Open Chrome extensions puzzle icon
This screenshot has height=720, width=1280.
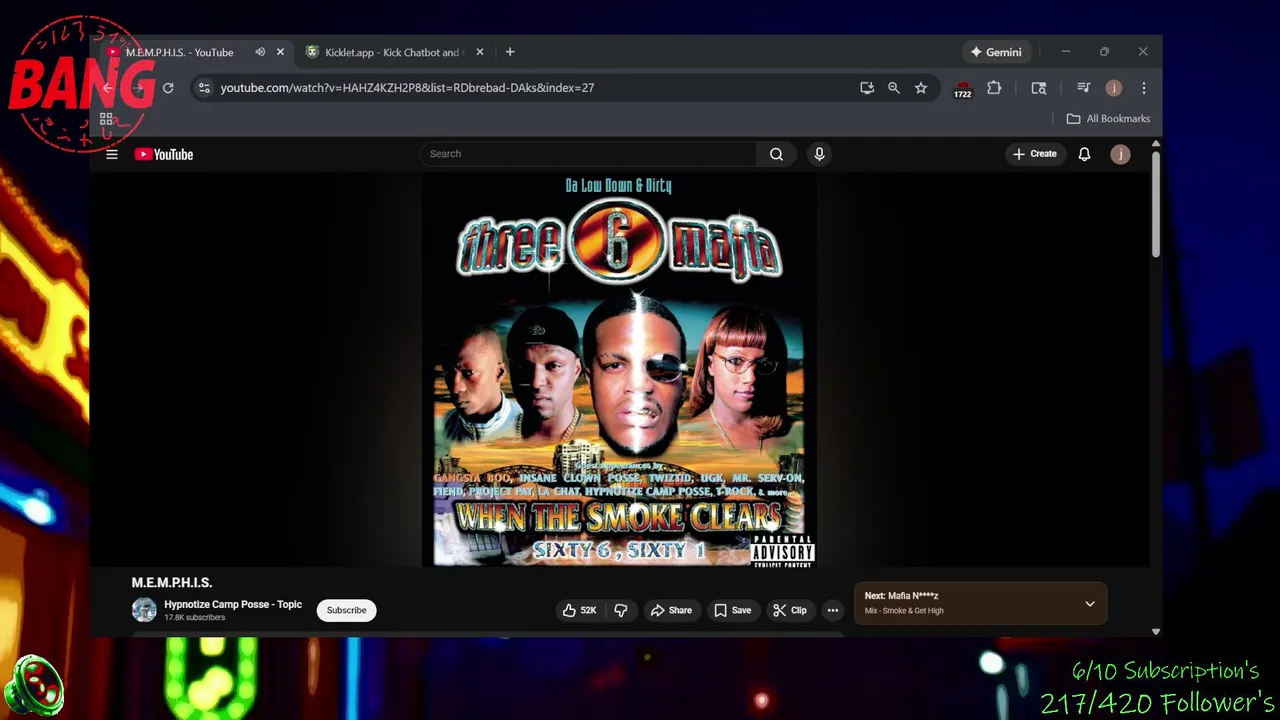click(994, 88)
